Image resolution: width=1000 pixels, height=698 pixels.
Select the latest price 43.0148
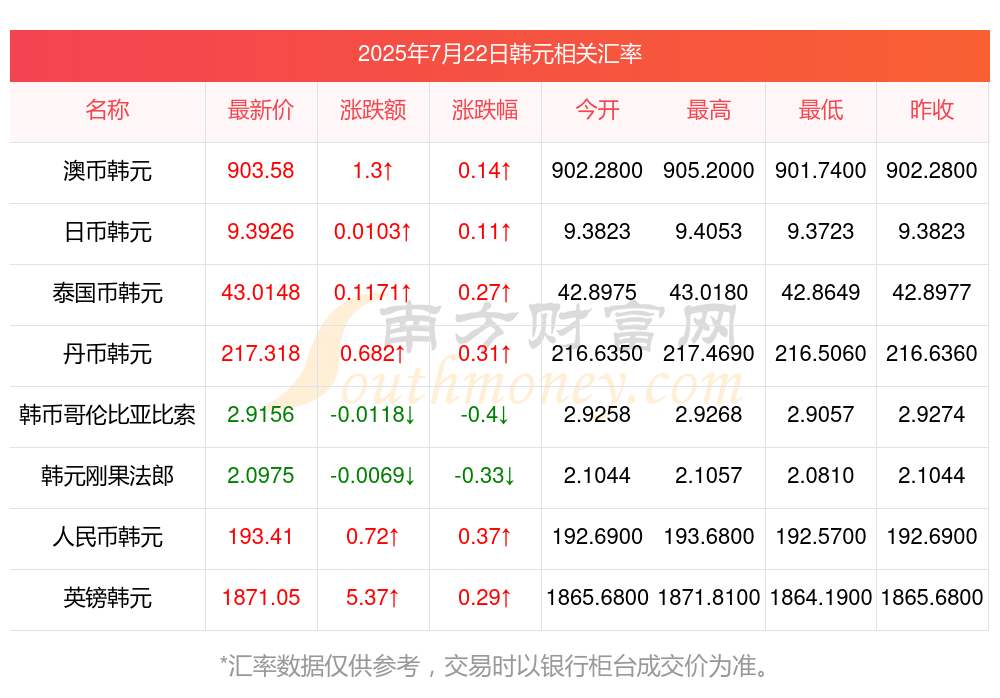click(x=261, y=293)
